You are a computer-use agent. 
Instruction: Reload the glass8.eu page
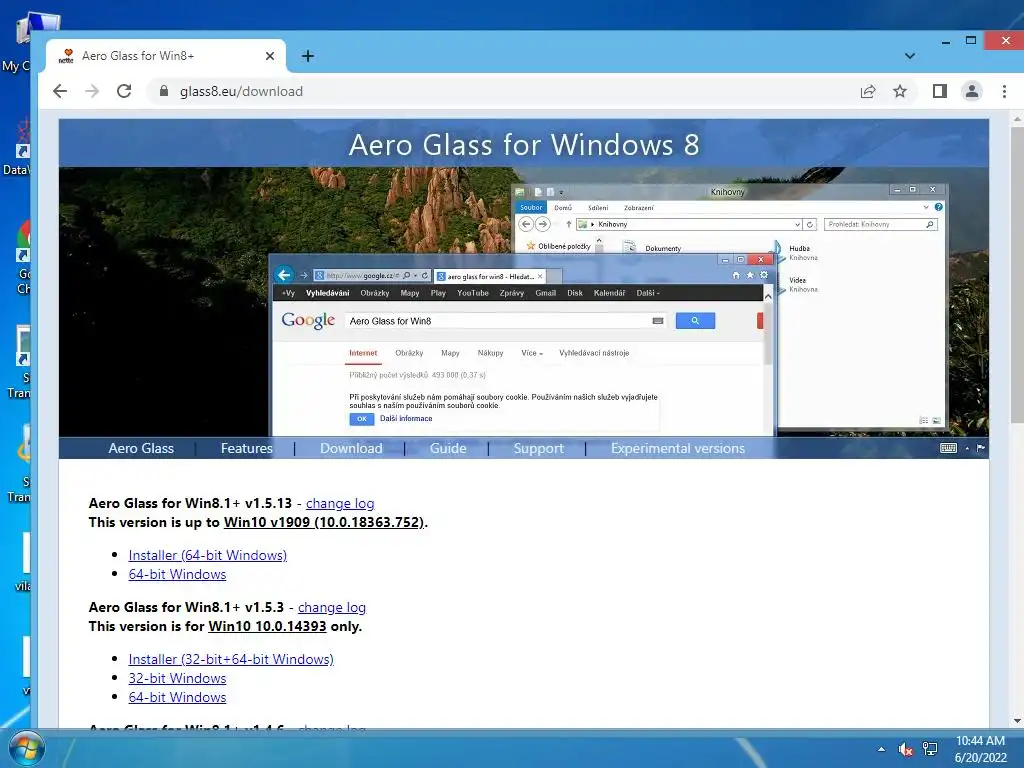click(x=124, y=91)
